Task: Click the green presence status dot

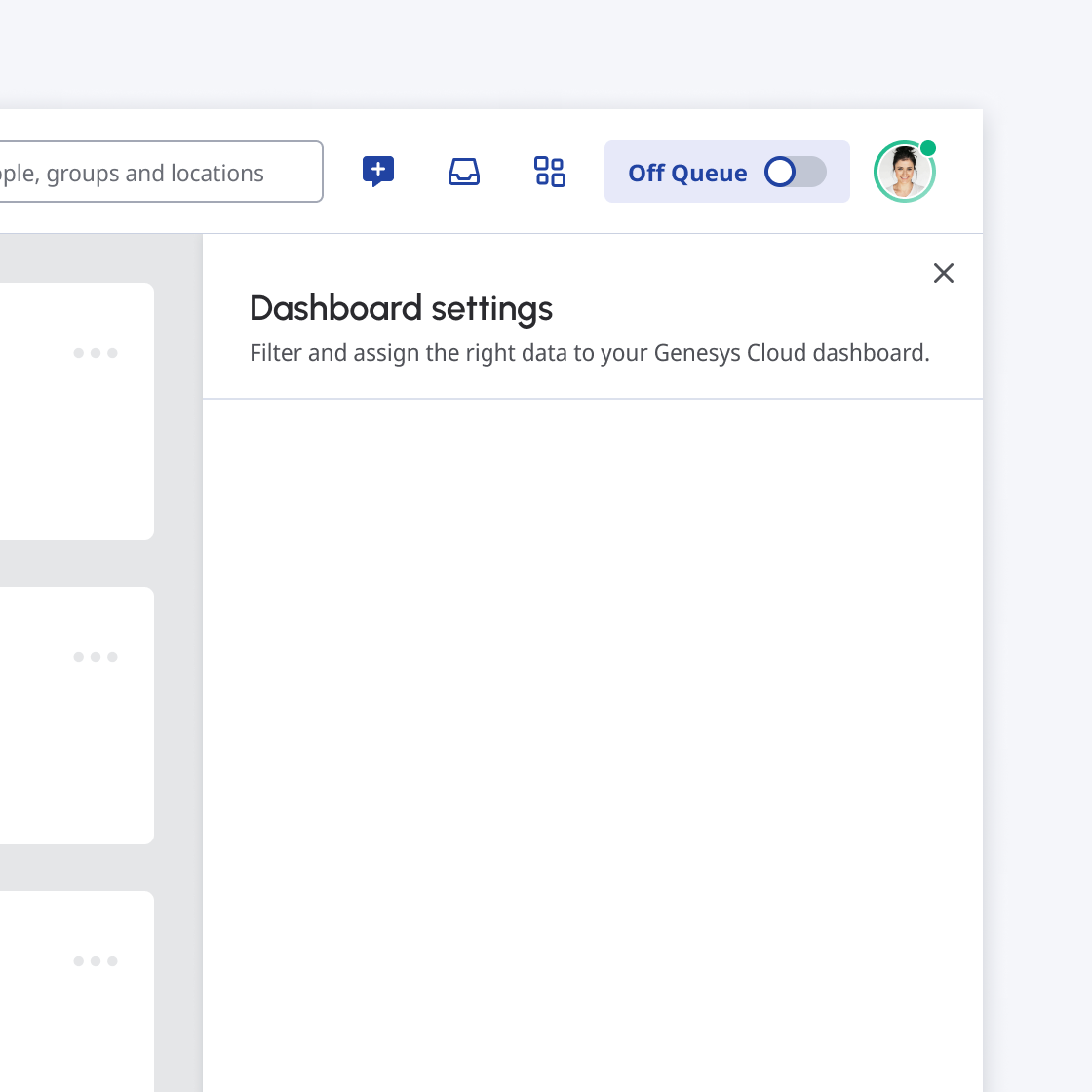Action: pos(928,148)
